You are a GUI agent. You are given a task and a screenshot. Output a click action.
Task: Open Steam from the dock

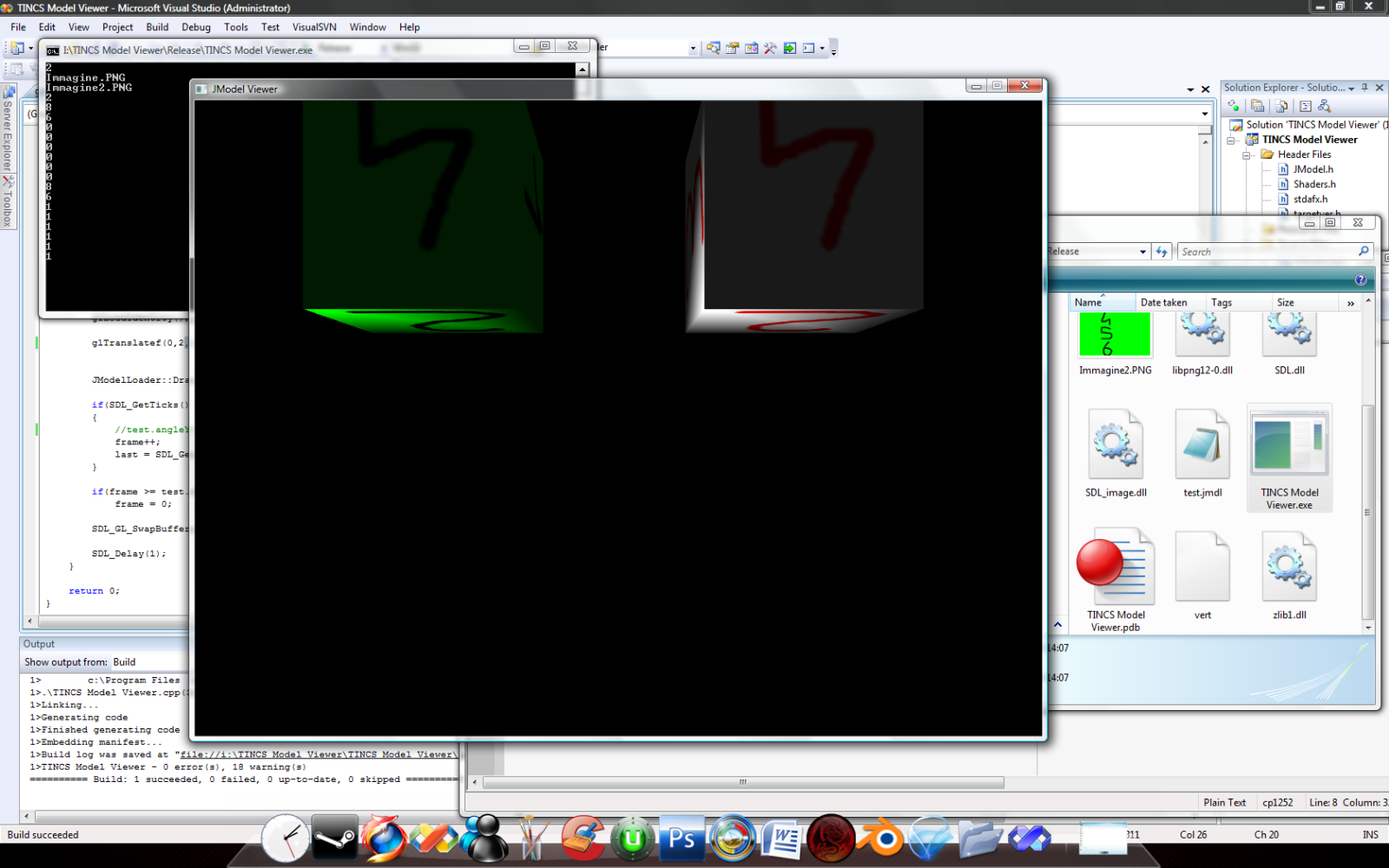tap(334, 838)
